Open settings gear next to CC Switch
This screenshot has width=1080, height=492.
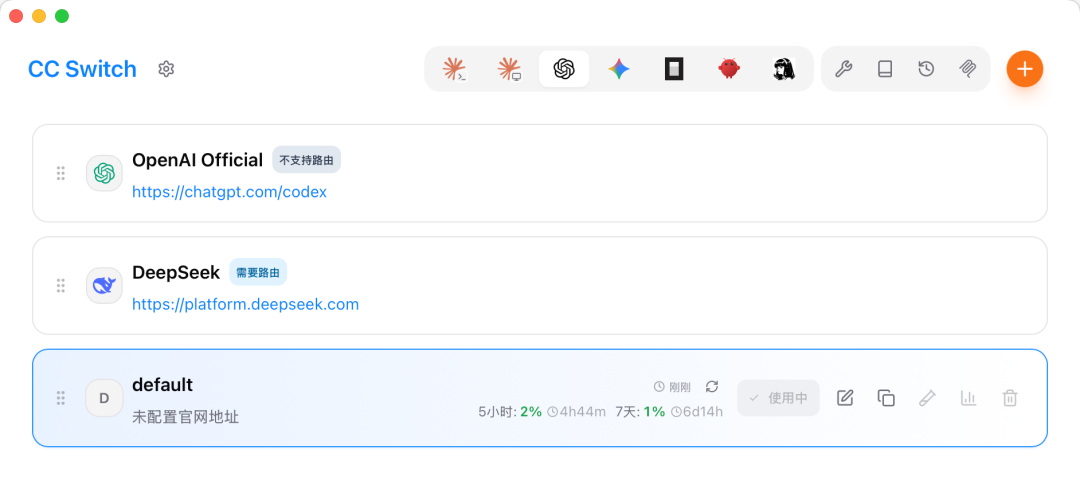click(x=166, y=69)
